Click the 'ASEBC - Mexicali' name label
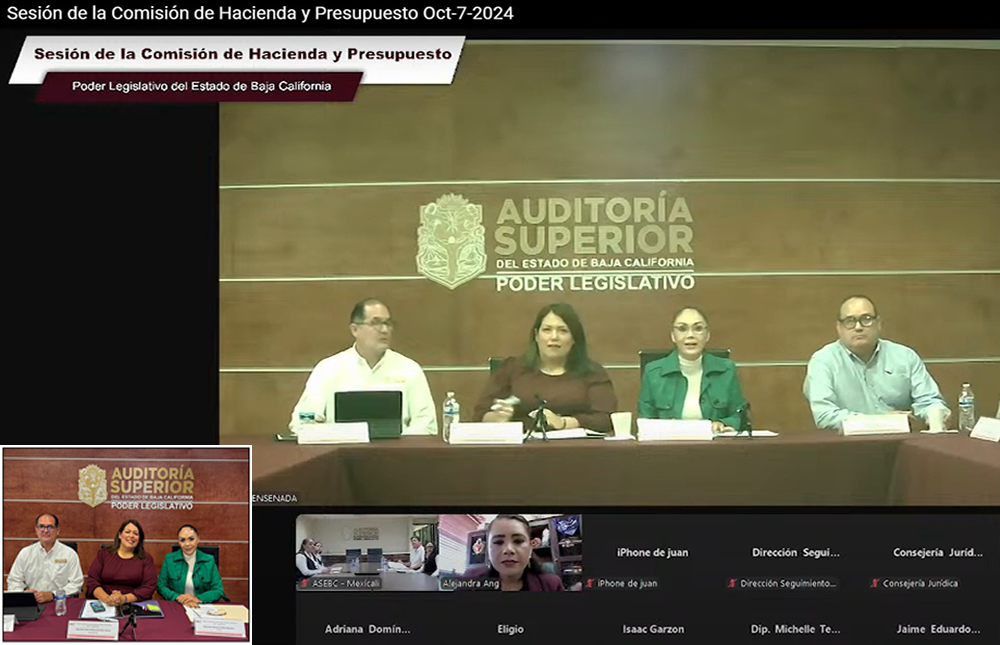 (346, 583)
